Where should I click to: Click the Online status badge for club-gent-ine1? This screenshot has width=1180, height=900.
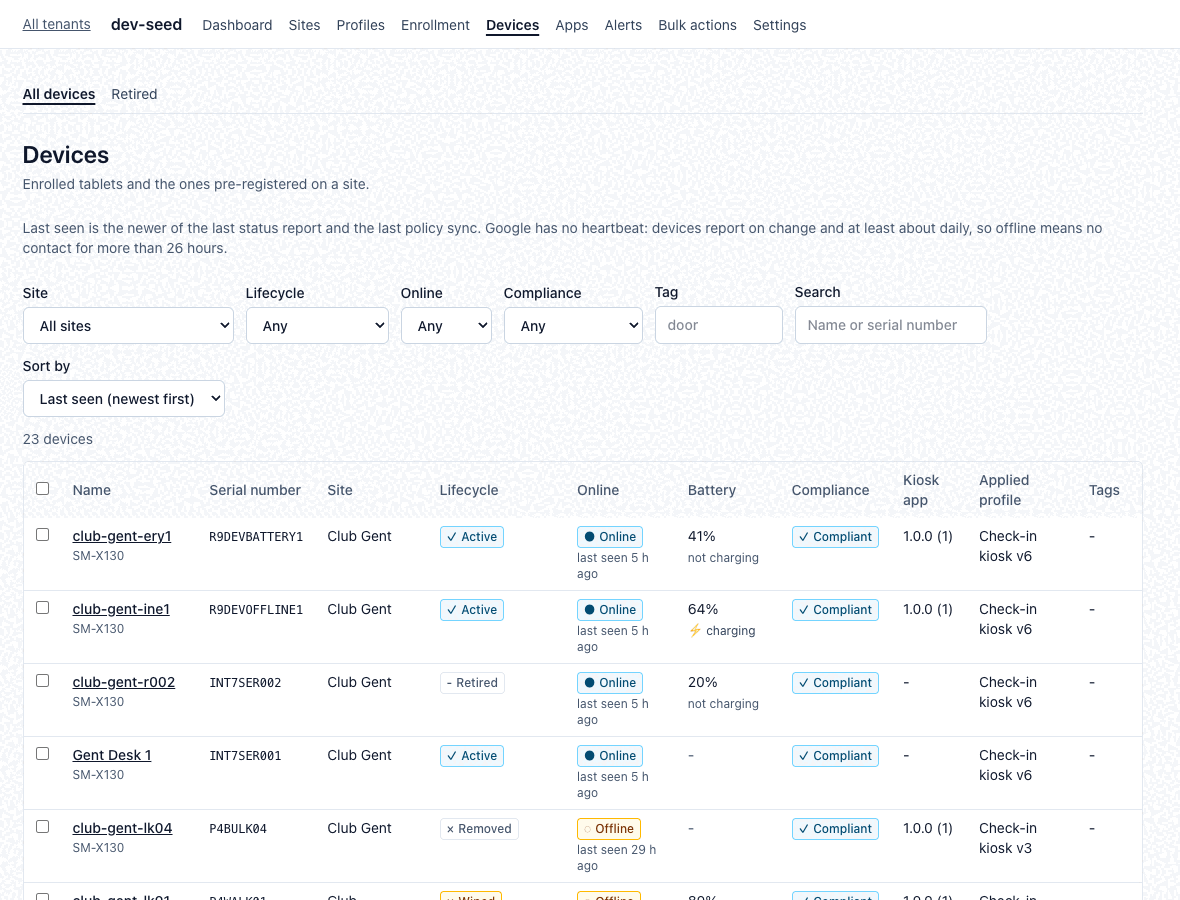coord(610,610)
